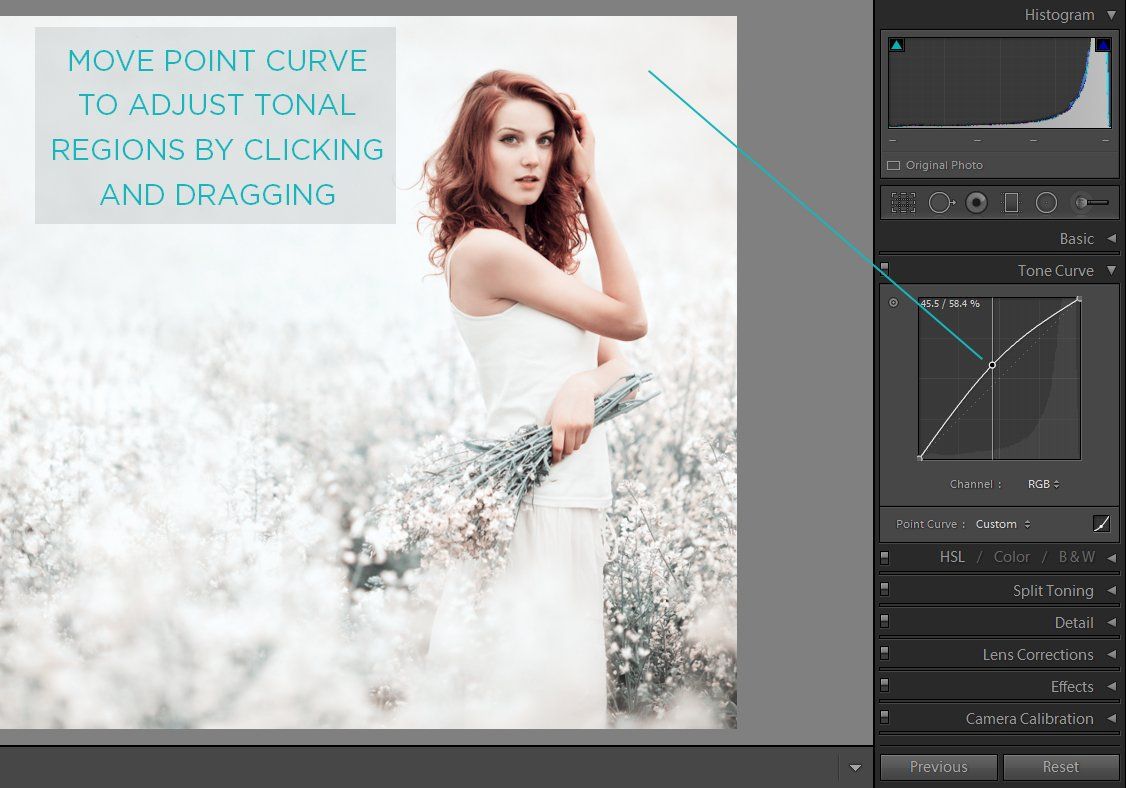Click the Basic panel title
The image size is (1126, 788).
(x=1076, y=238)
